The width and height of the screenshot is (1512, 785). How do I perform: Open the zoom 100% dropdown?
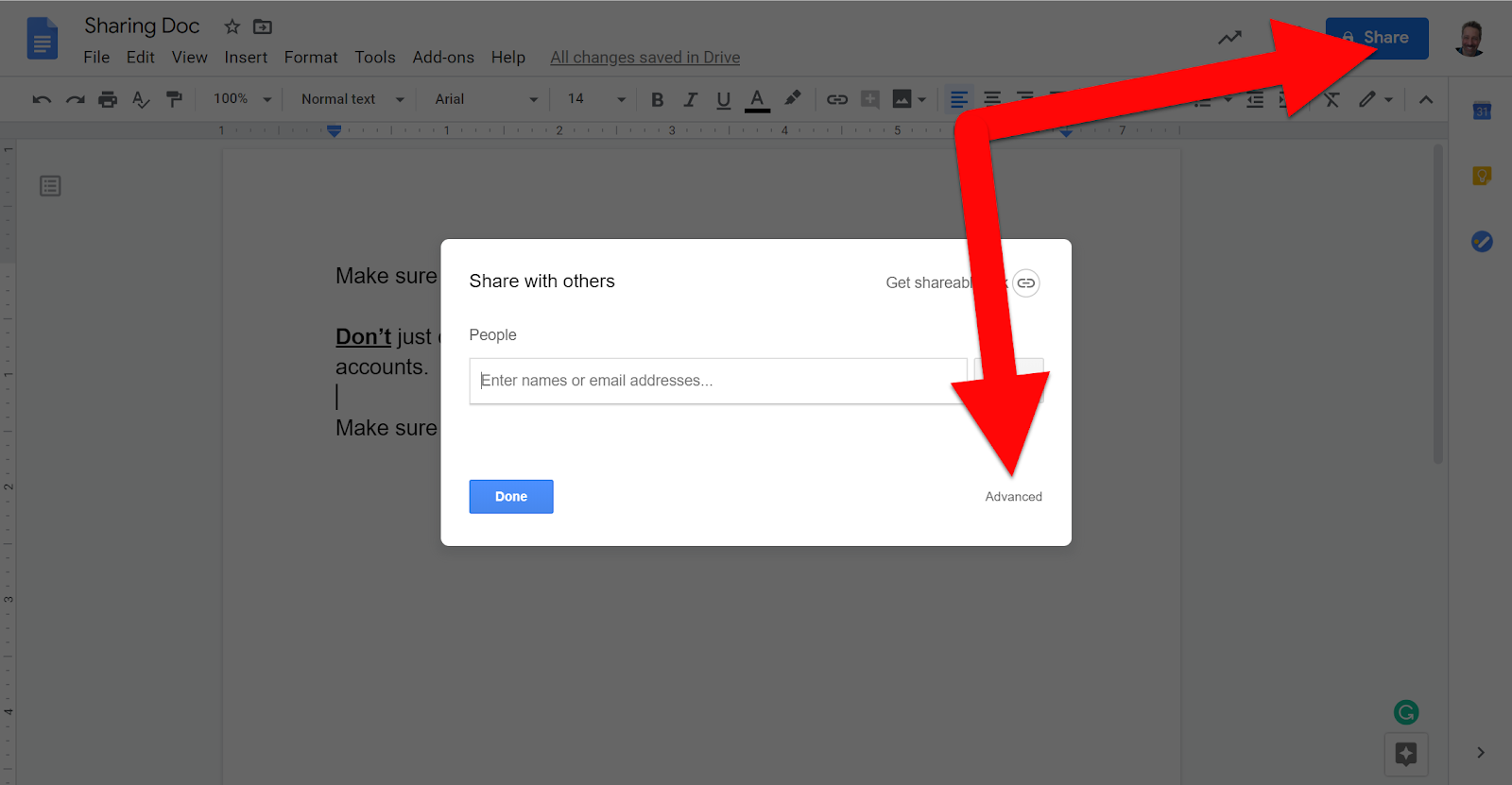243,99
